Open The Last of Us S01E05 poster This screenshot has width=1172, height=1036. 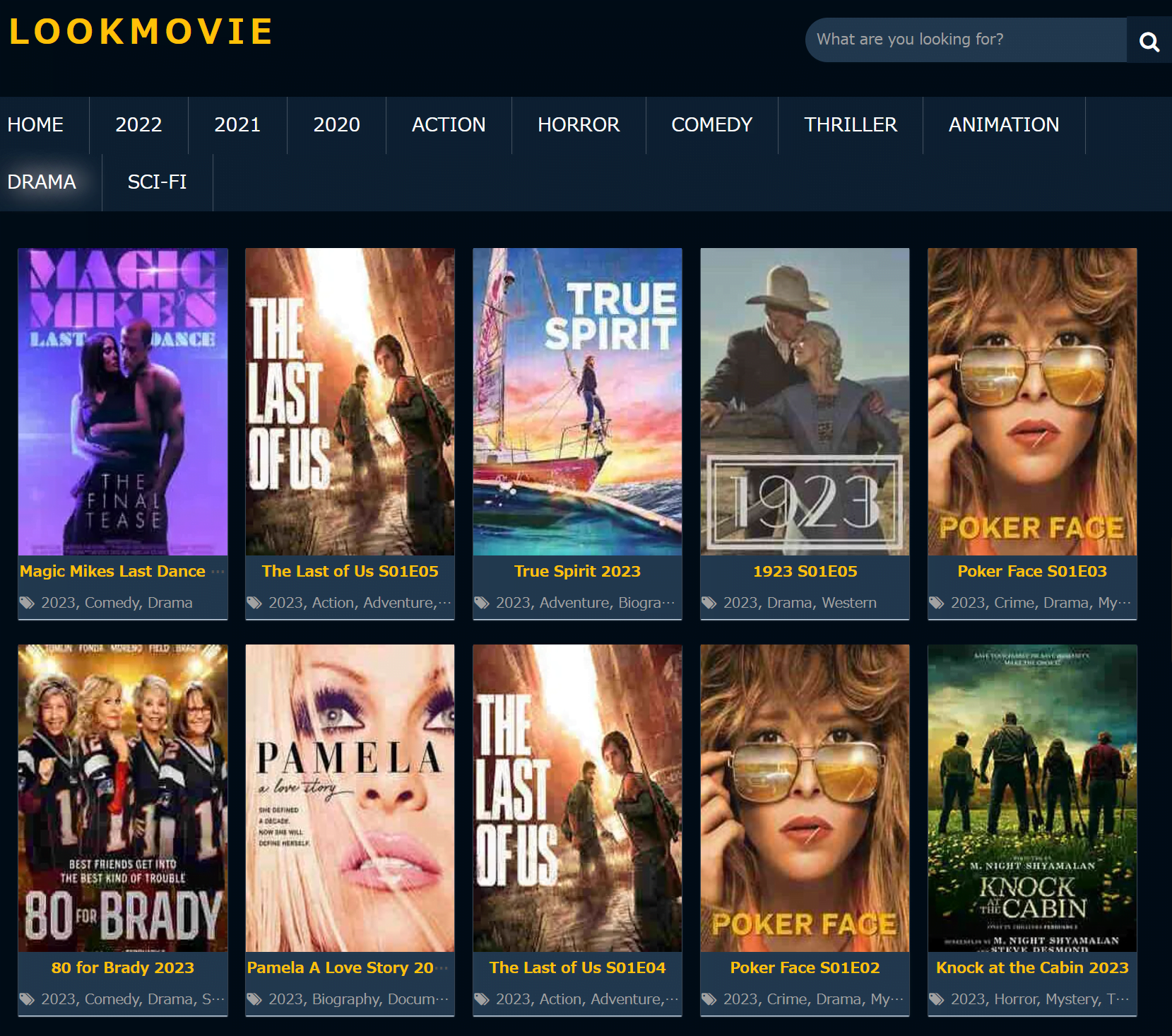pyautogui.click(x=350, y=401)
